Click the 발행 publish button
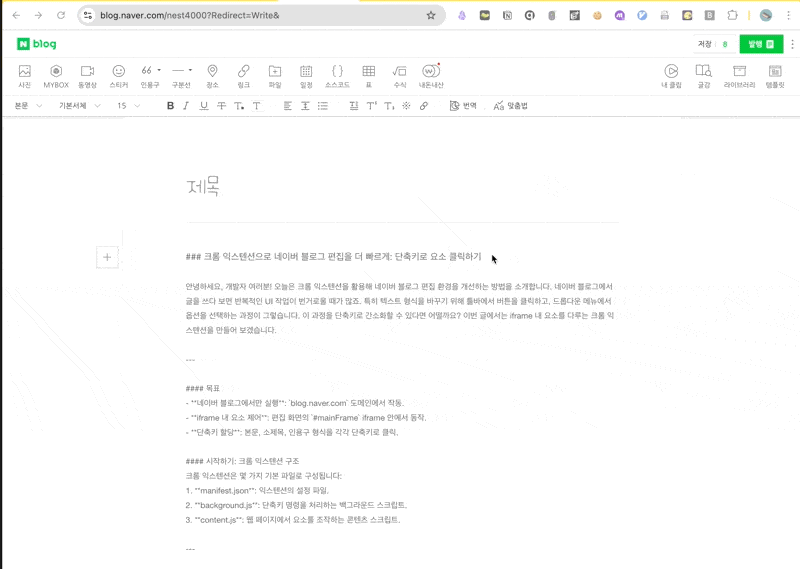The image size is (800, 569). pyautogui.click(x=761, y=44)
